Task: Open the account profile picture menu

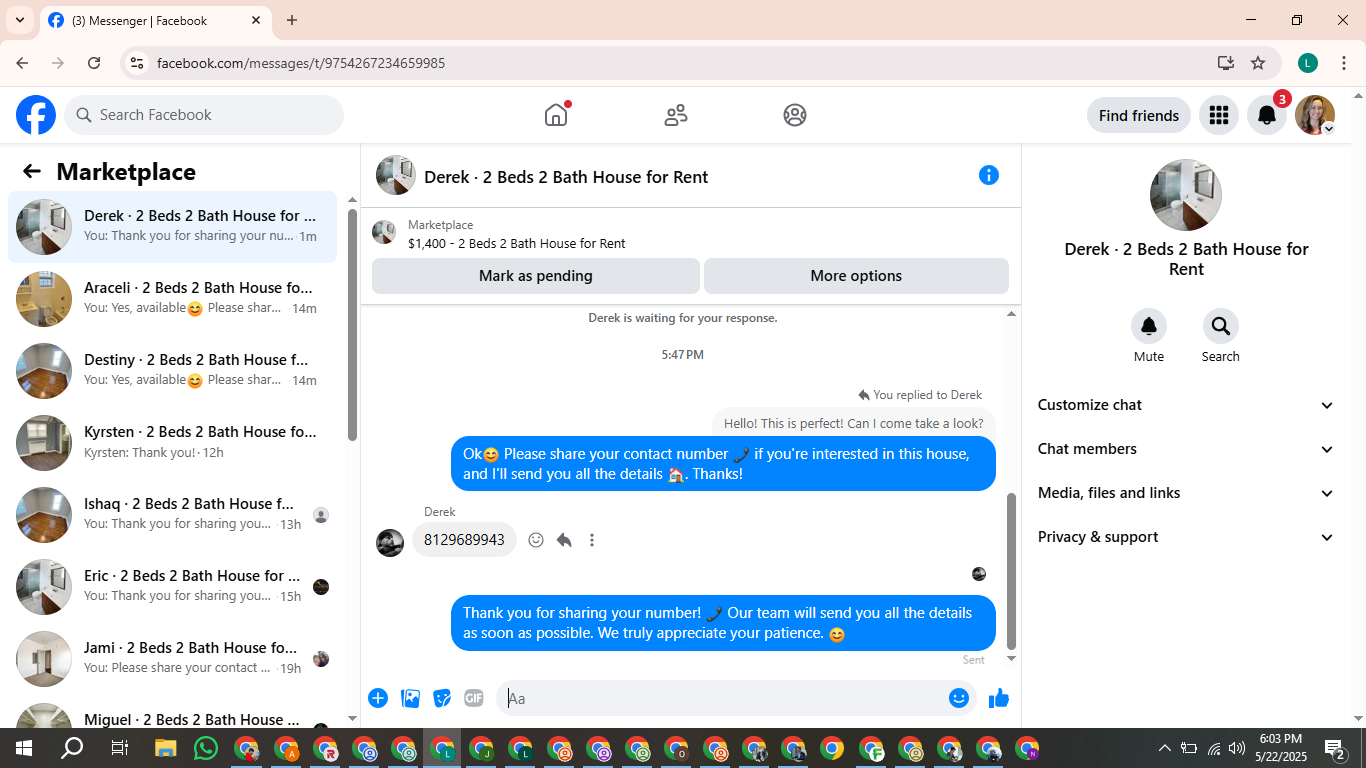Action: pos(1315,115)
